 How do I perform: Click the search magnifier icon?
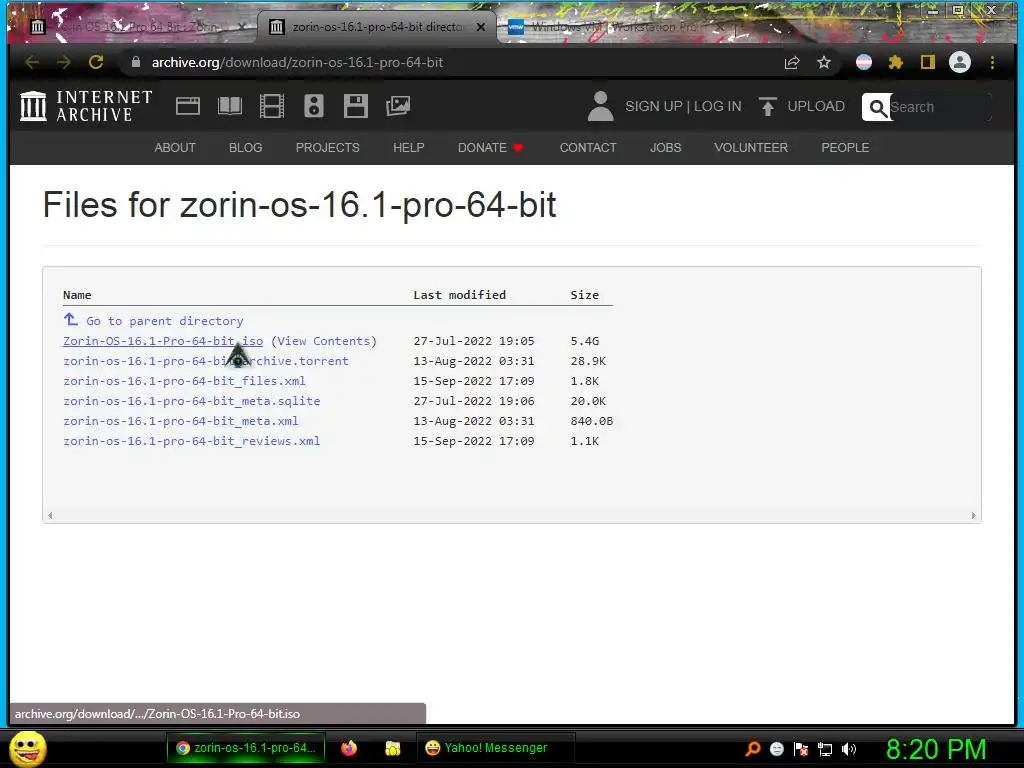click(876, 107)
